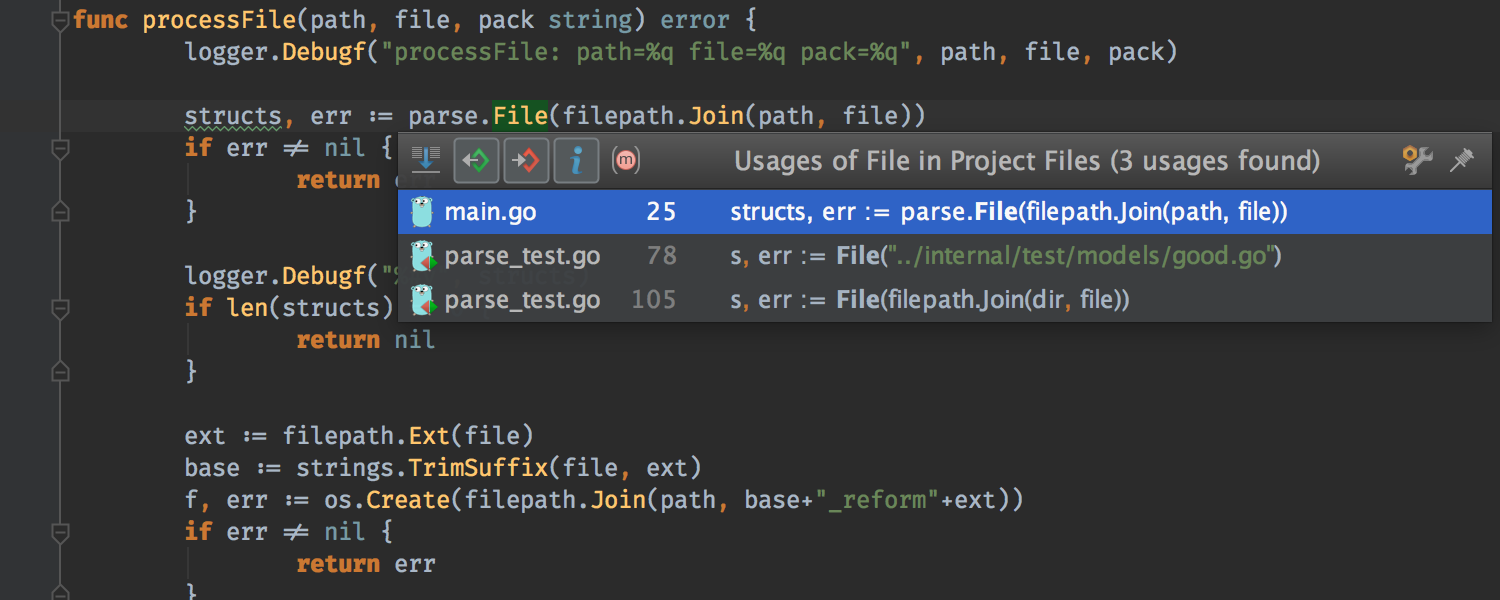Click line number 105 in usages list

[654, 300]
